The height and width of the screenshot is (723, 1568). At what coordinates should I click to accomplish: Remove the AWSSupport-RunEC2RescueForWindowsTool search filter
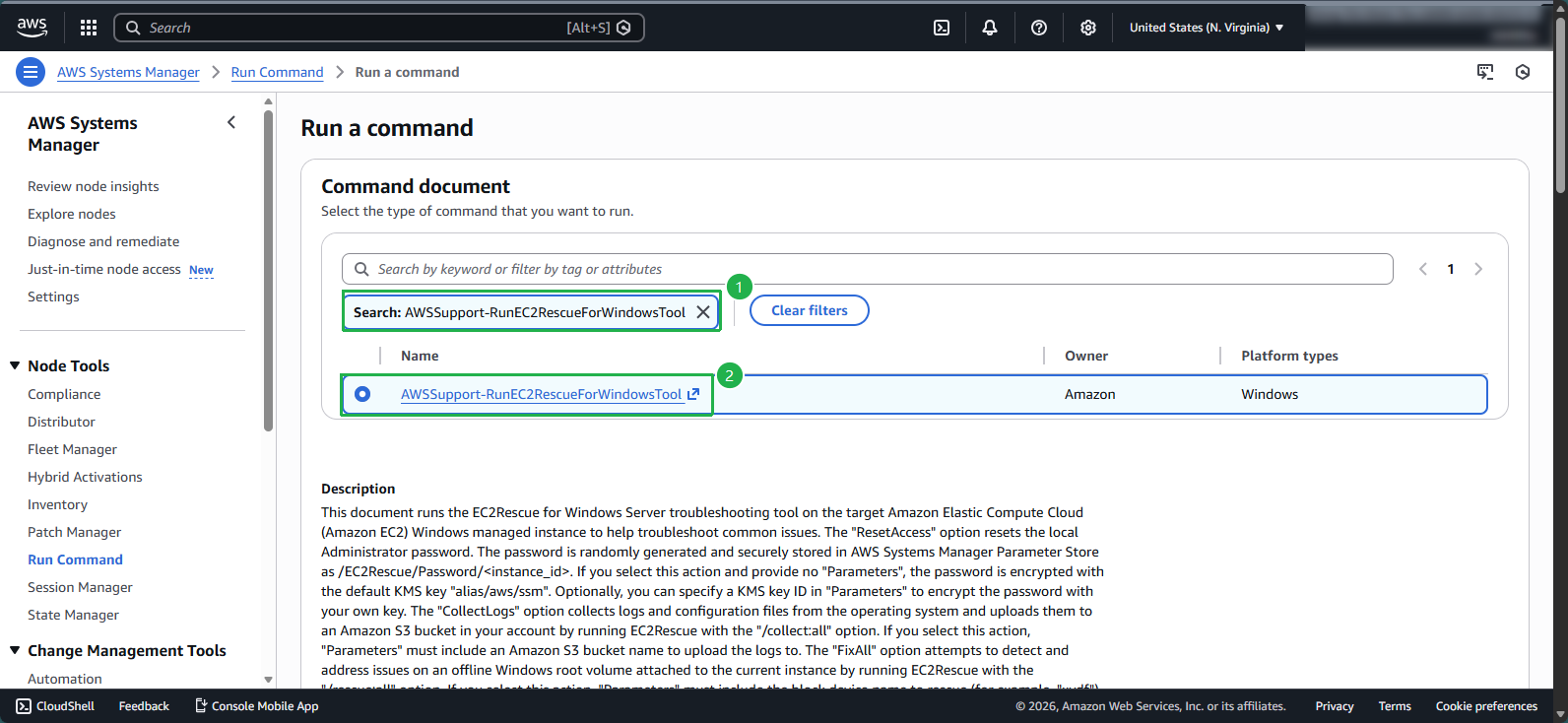point(703,311)
